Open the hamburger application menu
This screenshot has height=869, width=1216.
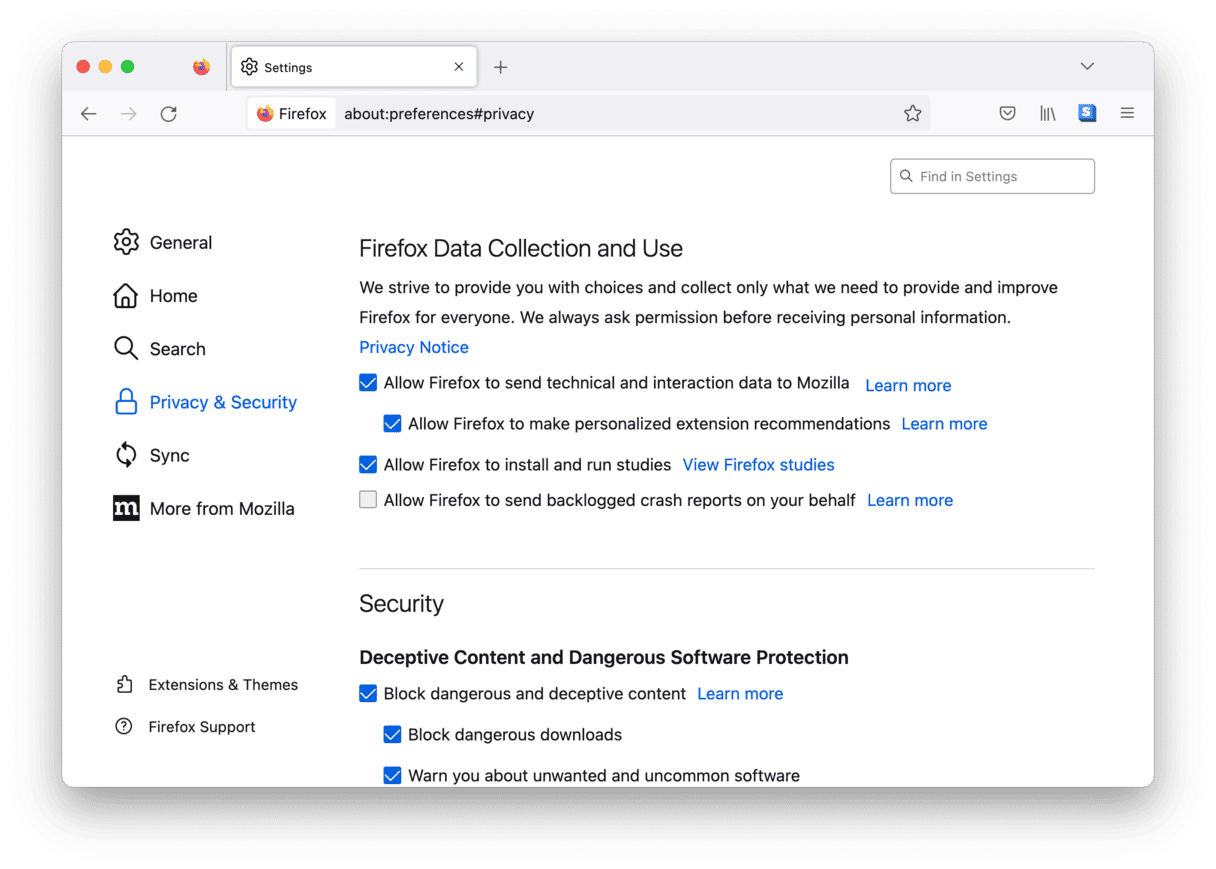[x=1127, y=114]
